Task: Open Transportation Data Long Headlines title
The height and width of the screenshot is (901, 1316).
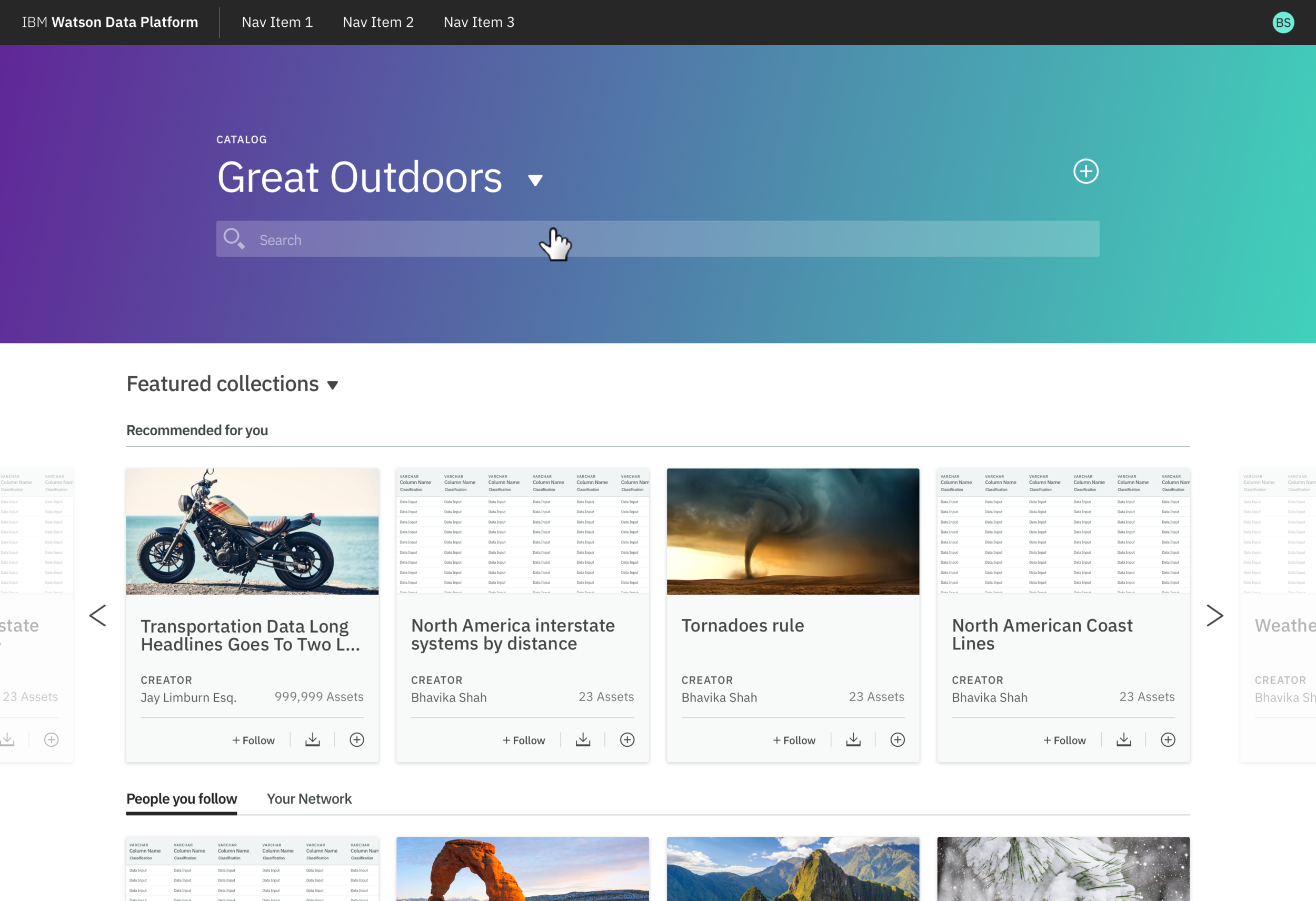Action: point(250,635)
